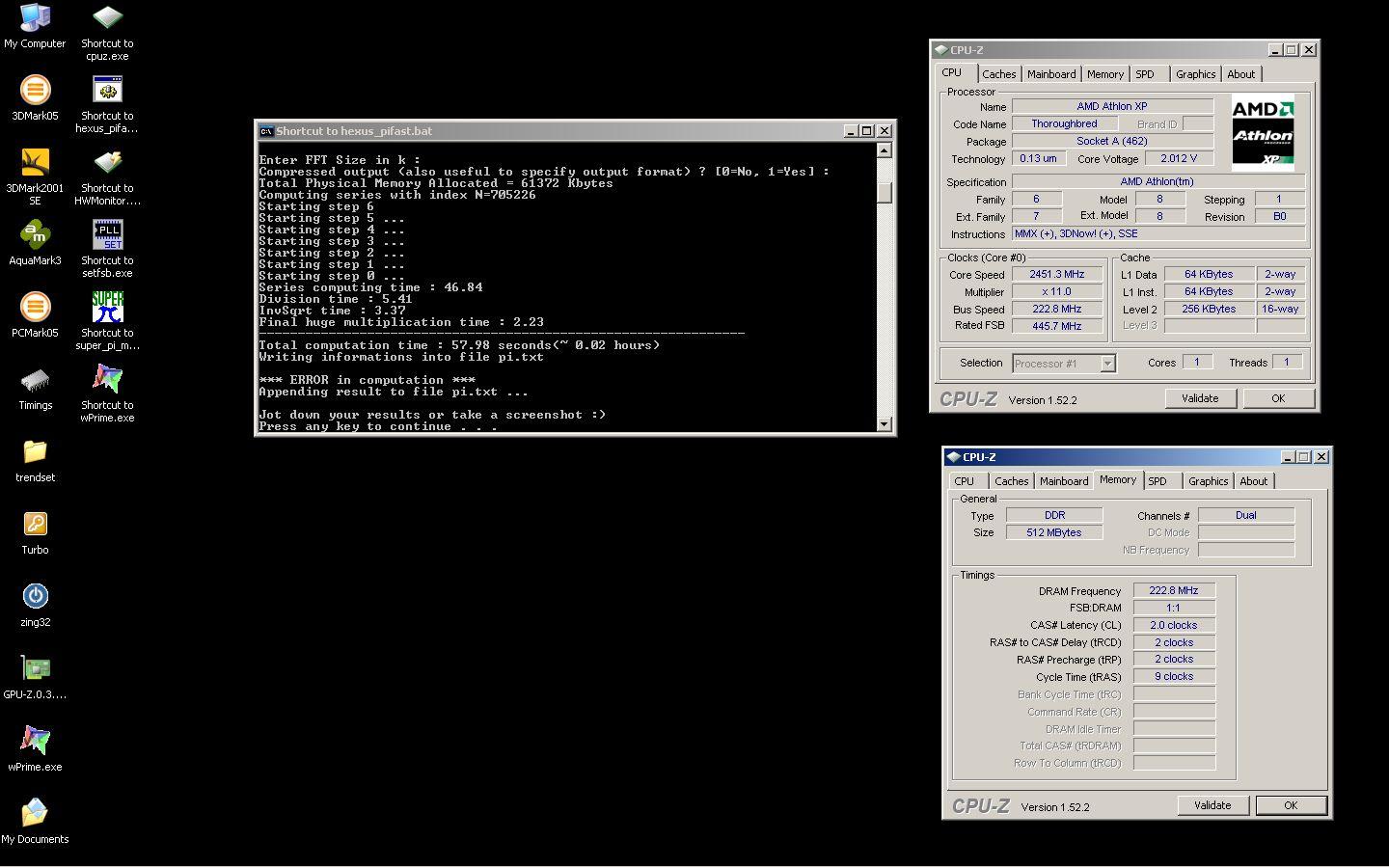Open Caches tab in lower CPU-Z

tap(1012, 481)
